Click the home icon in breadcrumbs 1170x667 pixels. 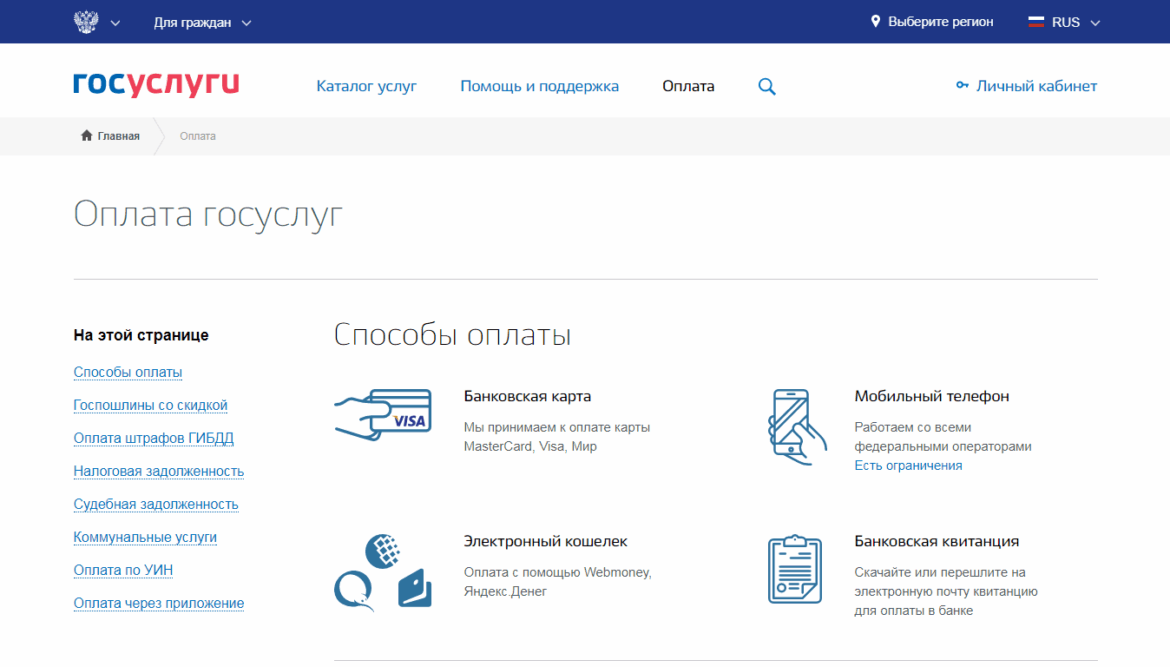point(87,136)
